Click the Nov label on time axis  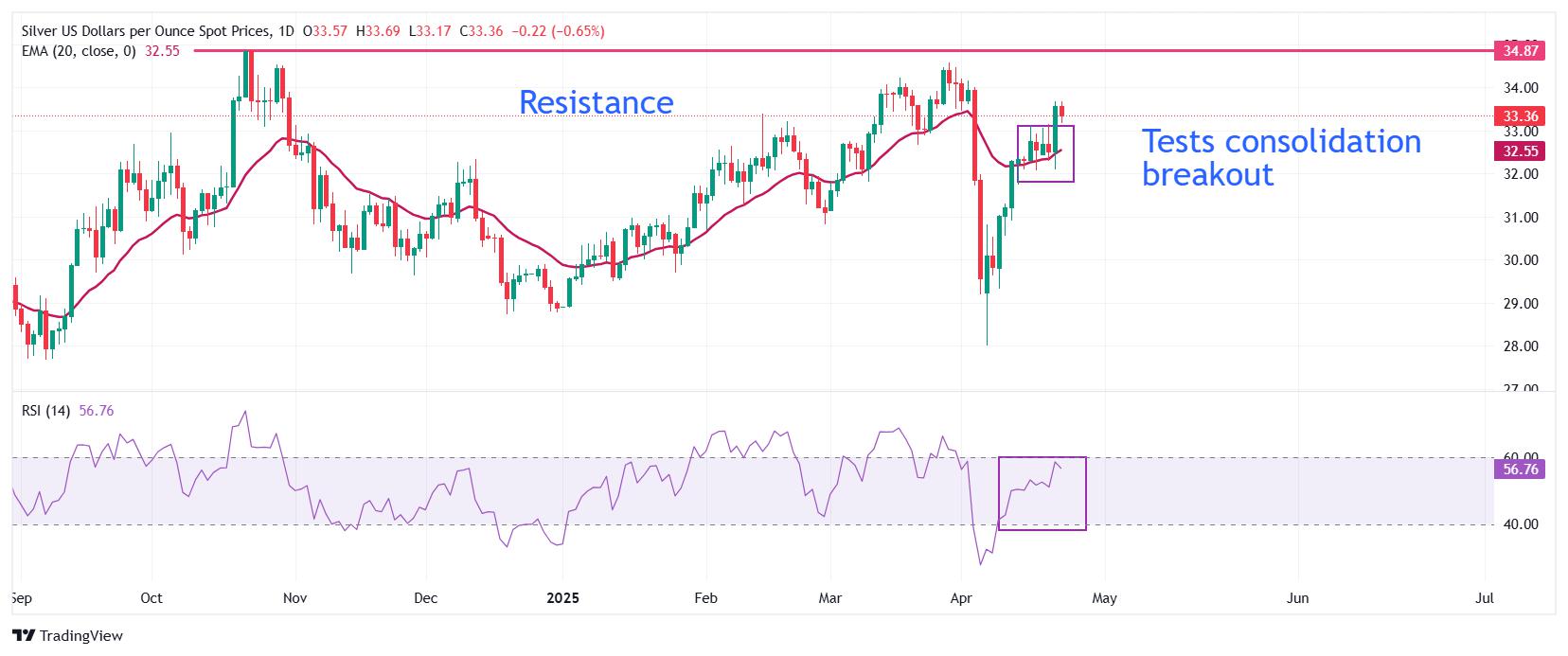pyautogui.click(x=294, y=598)
